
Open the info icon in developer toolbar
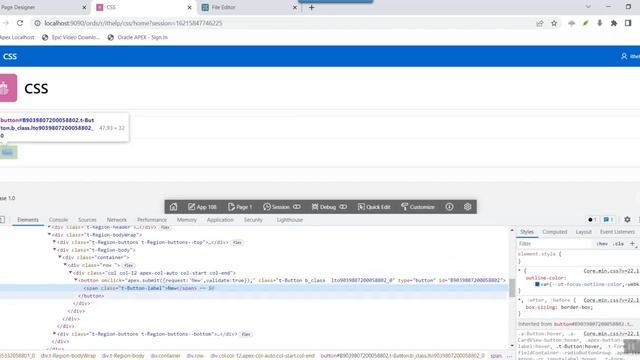449,207
